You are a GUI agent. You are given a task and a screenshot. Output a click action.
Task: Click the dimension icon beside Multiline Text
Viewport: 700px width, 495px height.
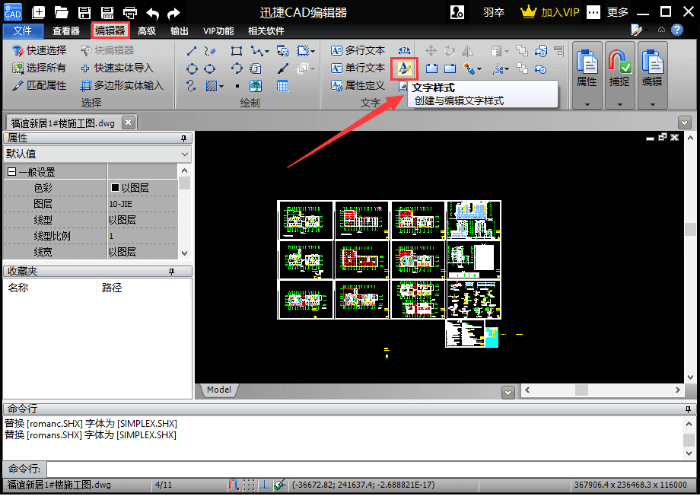404,50
